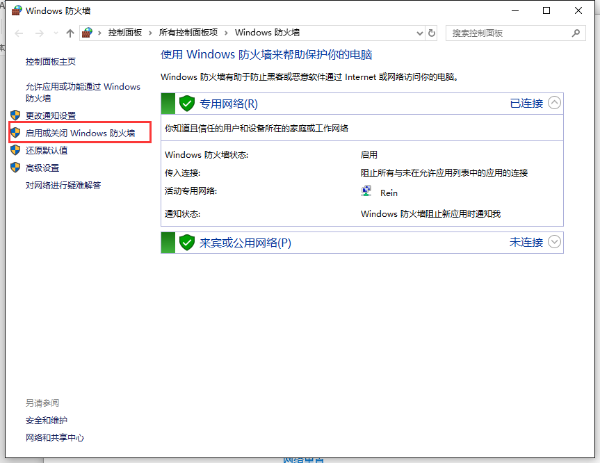The image size is (600, 463).
Task: Collapse the 专用网络 section
Action: tap(554, 103)
